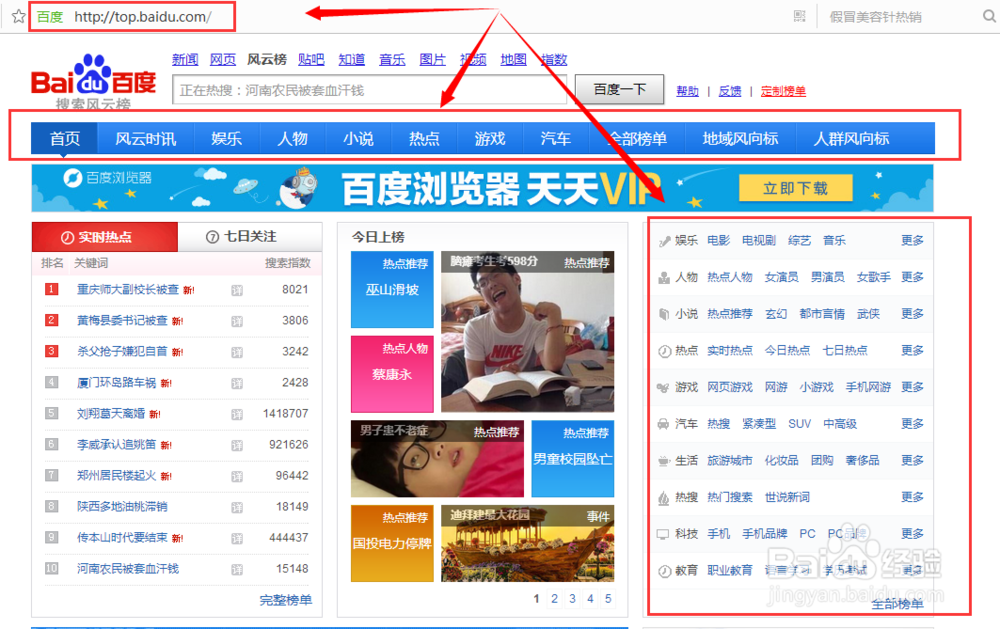Click the QR code icon in browser bar
This screenshot has width=1000, height=629.
(x=799, y=17)
